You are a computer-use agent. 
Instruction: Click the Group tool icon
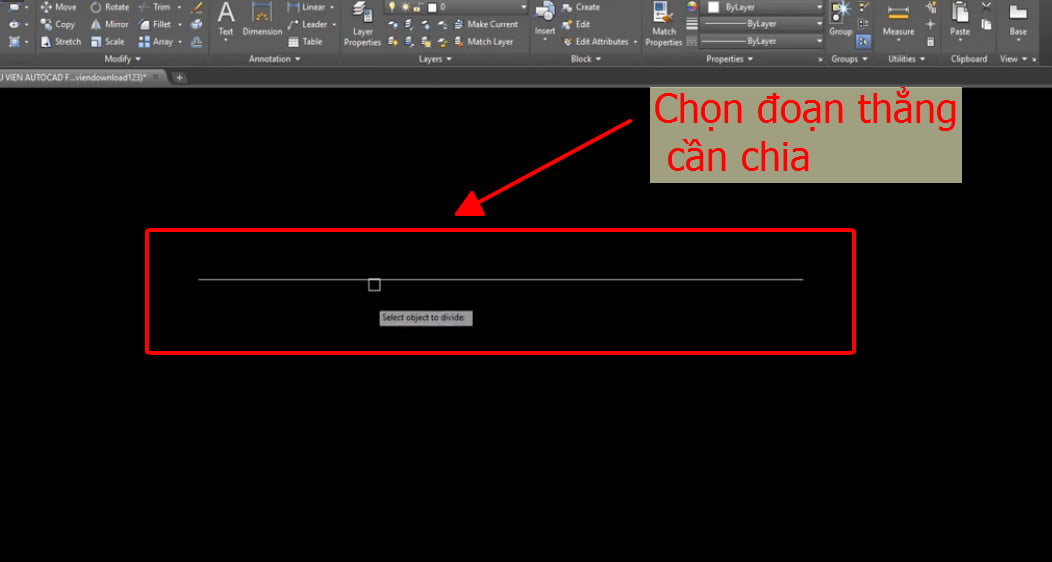[840, 19]
